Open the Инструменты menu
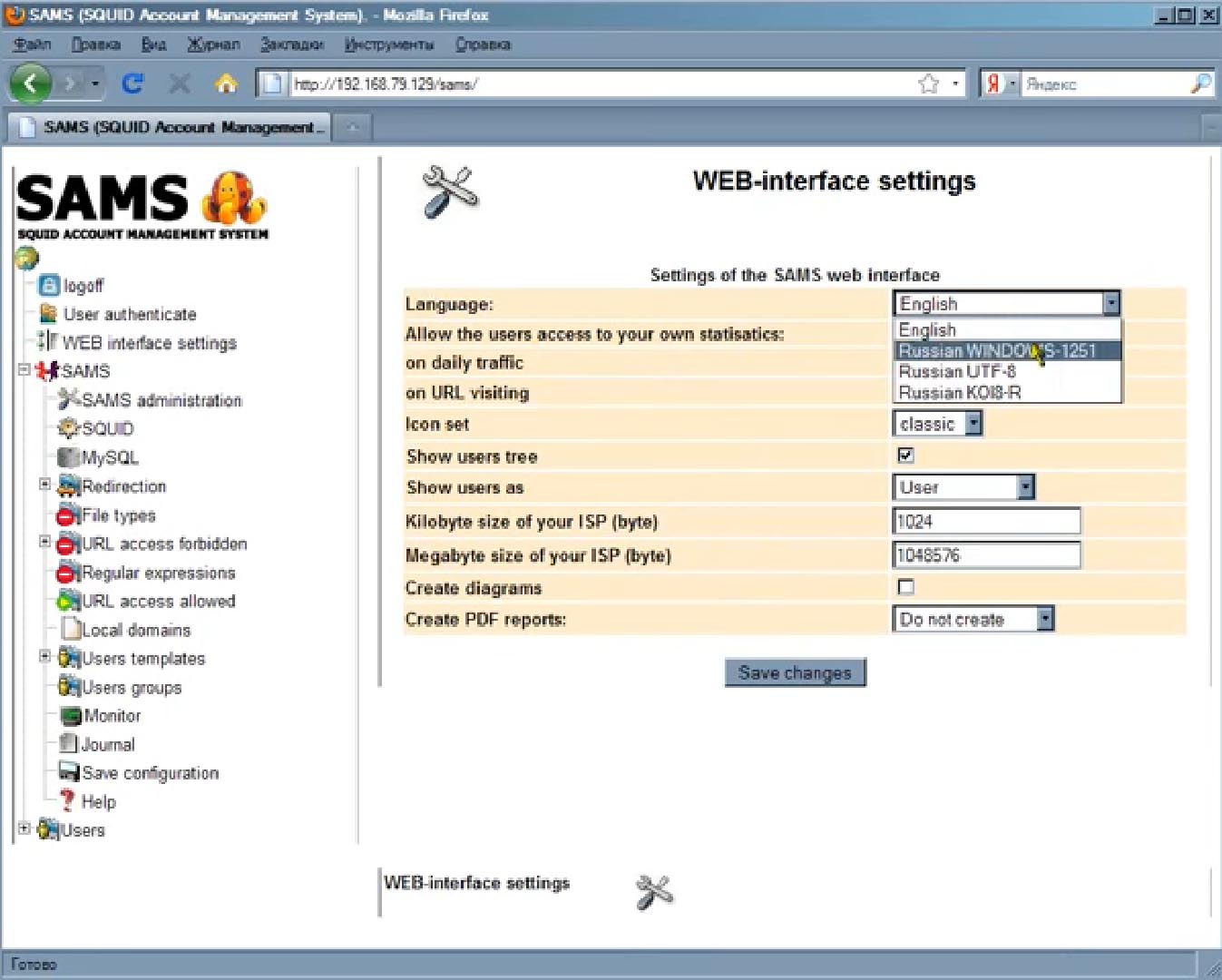This screenshot has height=980, width=1222. [x=389, y=44]
